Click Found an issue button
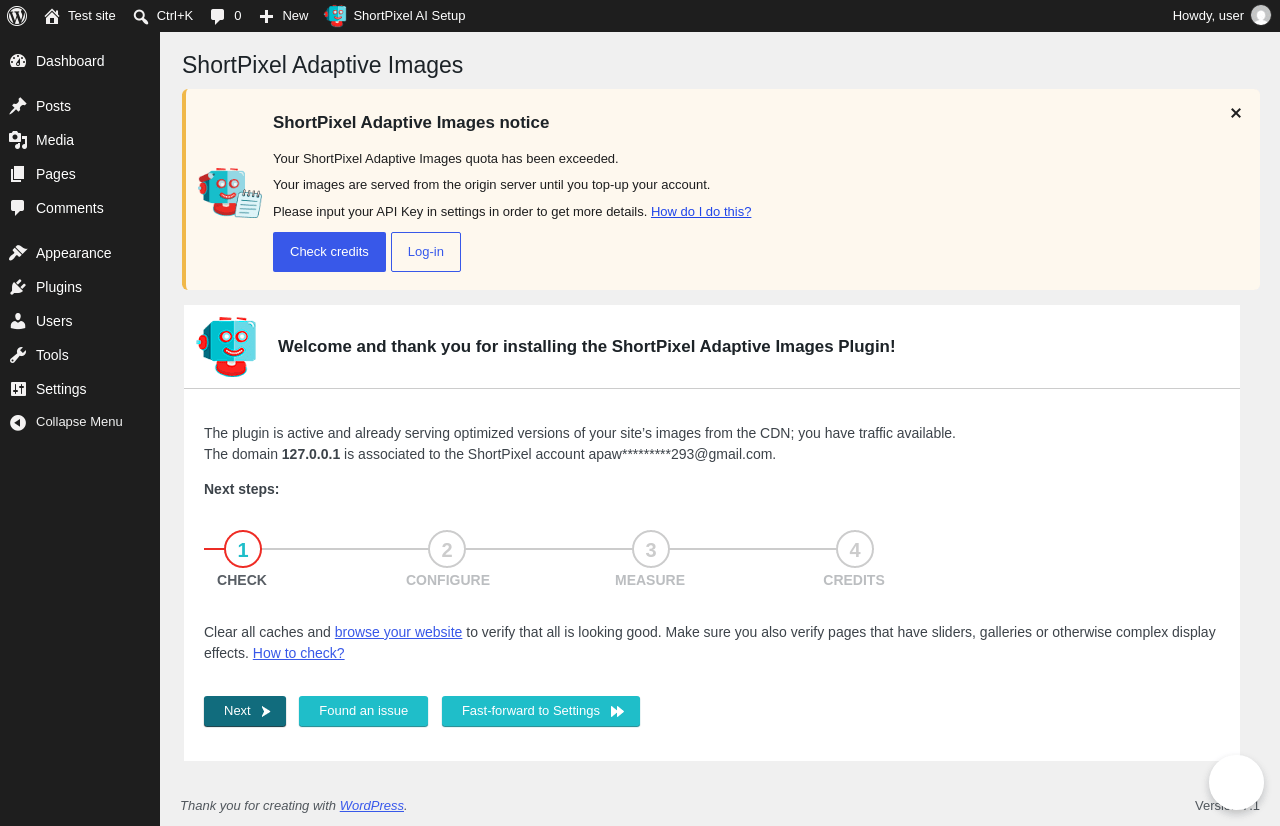Screen dimensions: 1280x826 [363, 711]
